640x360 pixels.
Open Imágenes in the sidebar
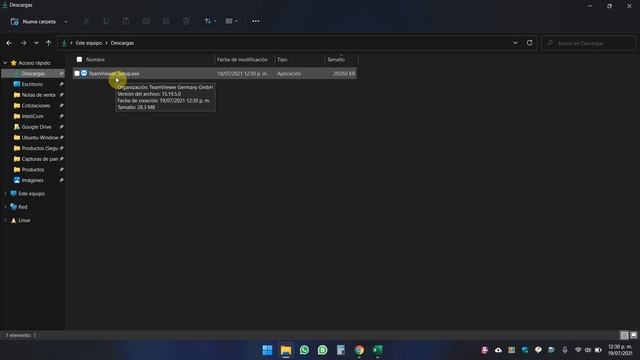coord(32,180)
